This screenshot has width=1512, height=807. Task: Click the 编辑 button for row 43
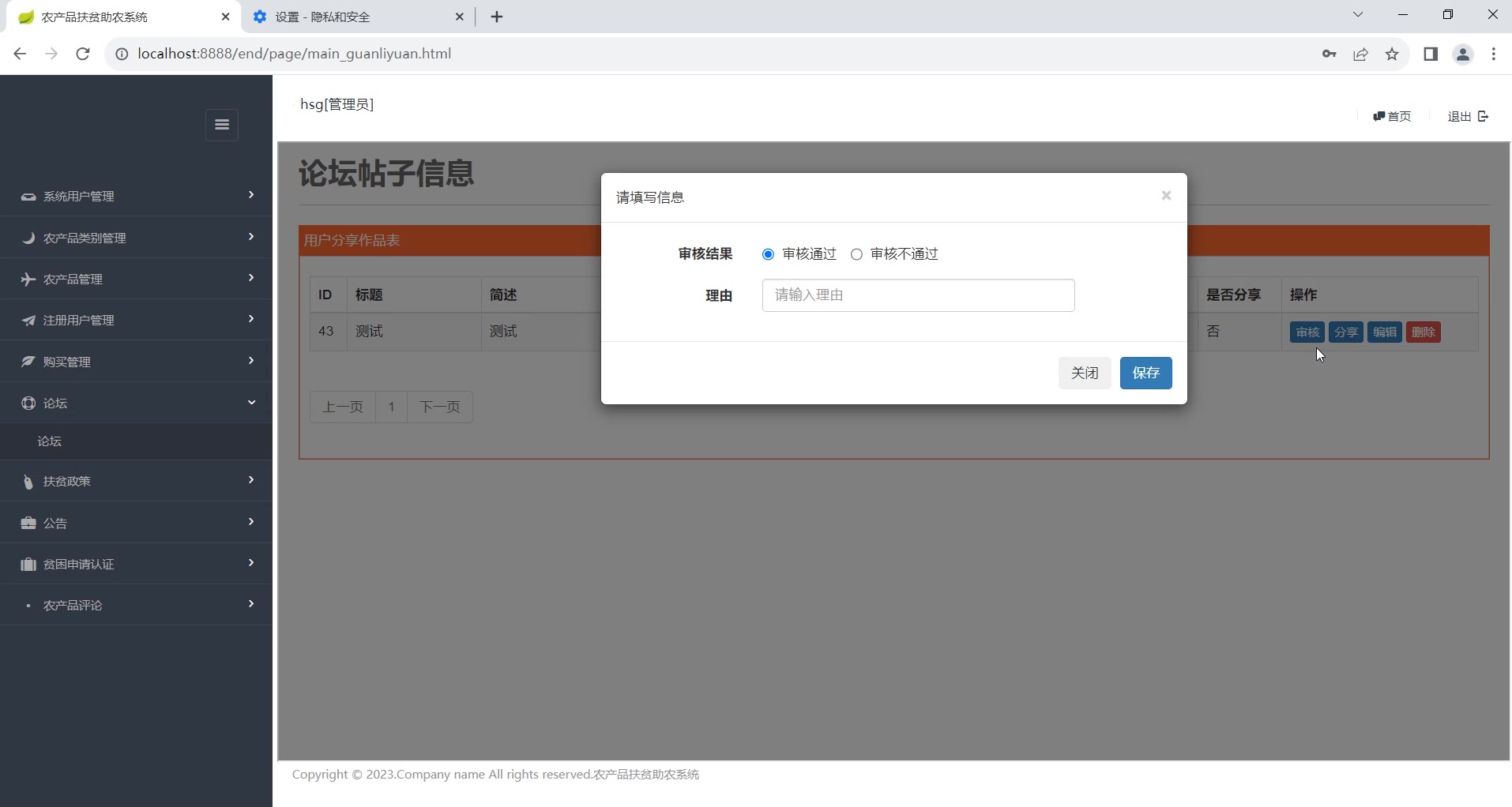[x=1385, y=332]
